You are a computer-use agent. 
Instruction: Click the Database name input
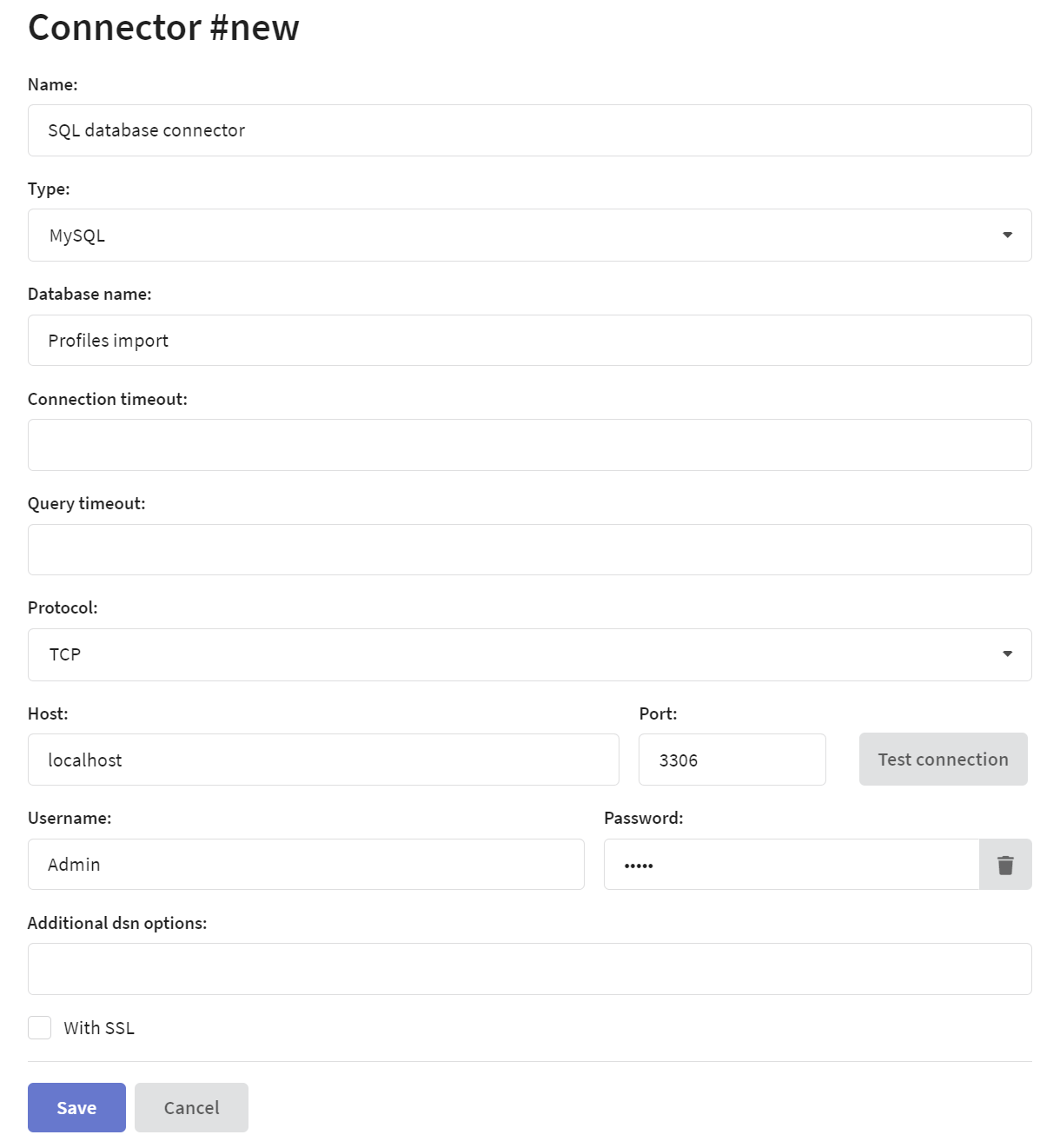pos(529,341)
